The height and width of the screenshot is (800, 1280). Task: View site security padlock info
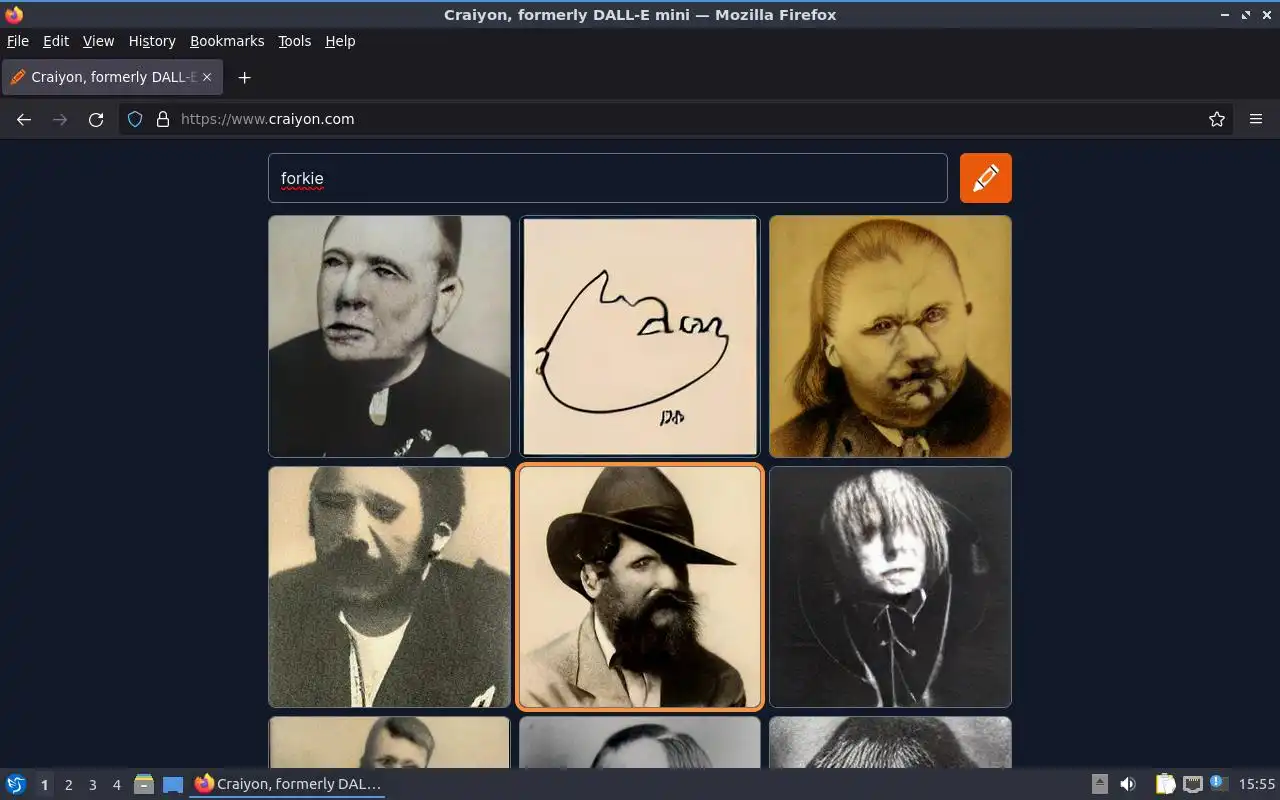click(x=163, y=119)
